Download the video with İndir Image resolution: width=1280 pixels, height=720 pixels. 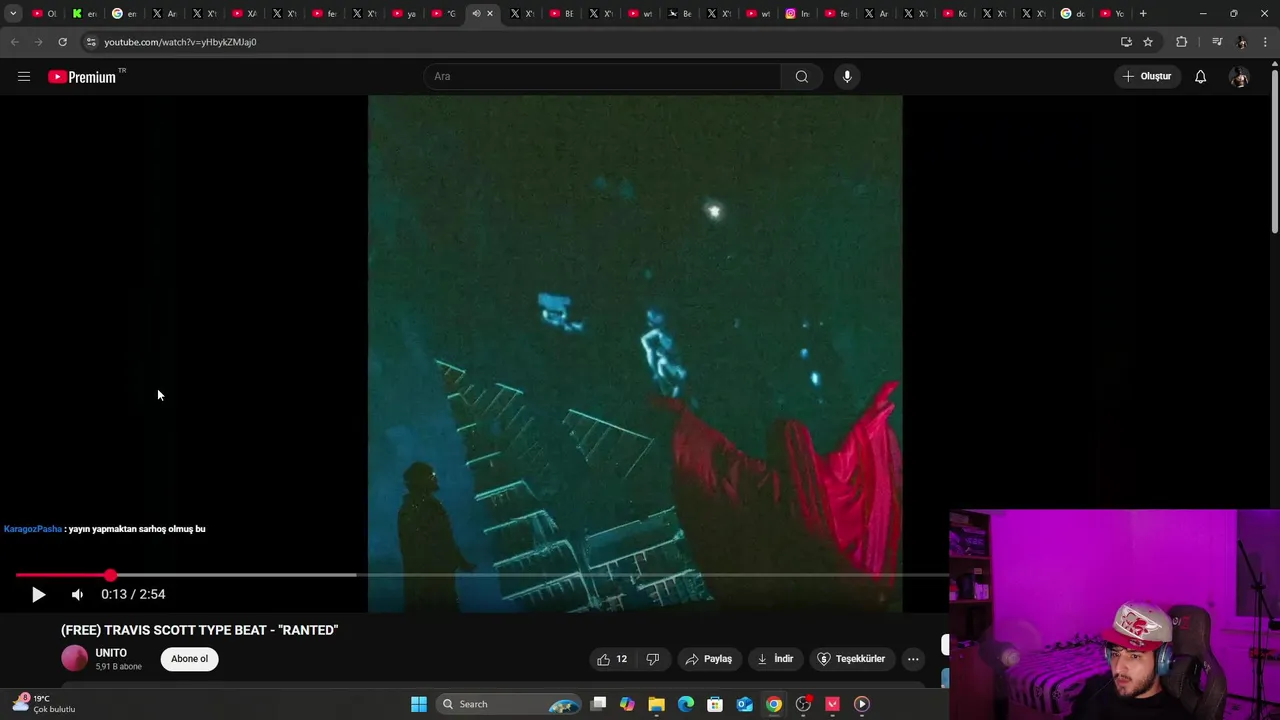[x=775, y=659]
